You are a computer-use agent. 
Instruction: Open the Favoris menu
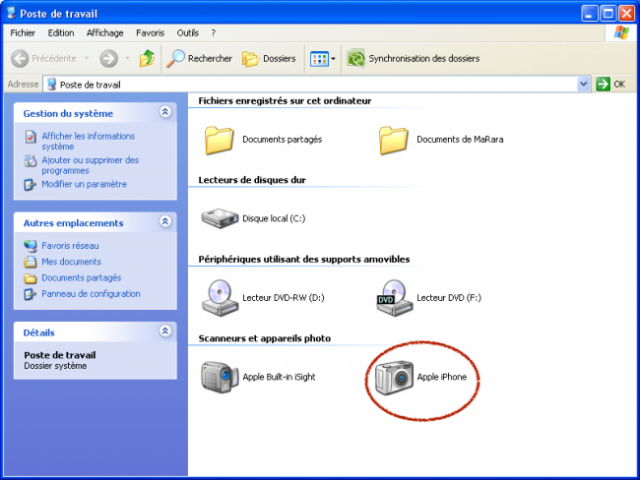pos(150,33)
